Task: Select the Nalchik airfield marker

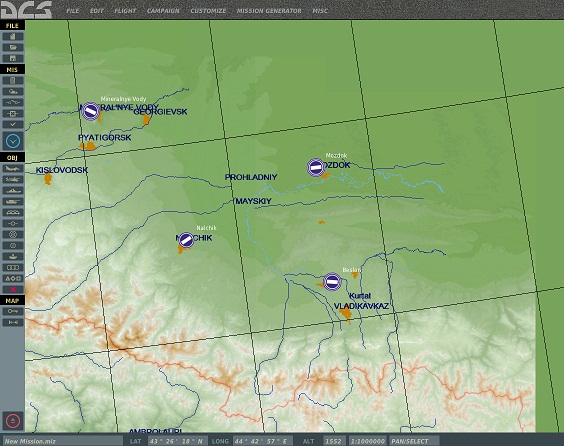Action: 186,240
